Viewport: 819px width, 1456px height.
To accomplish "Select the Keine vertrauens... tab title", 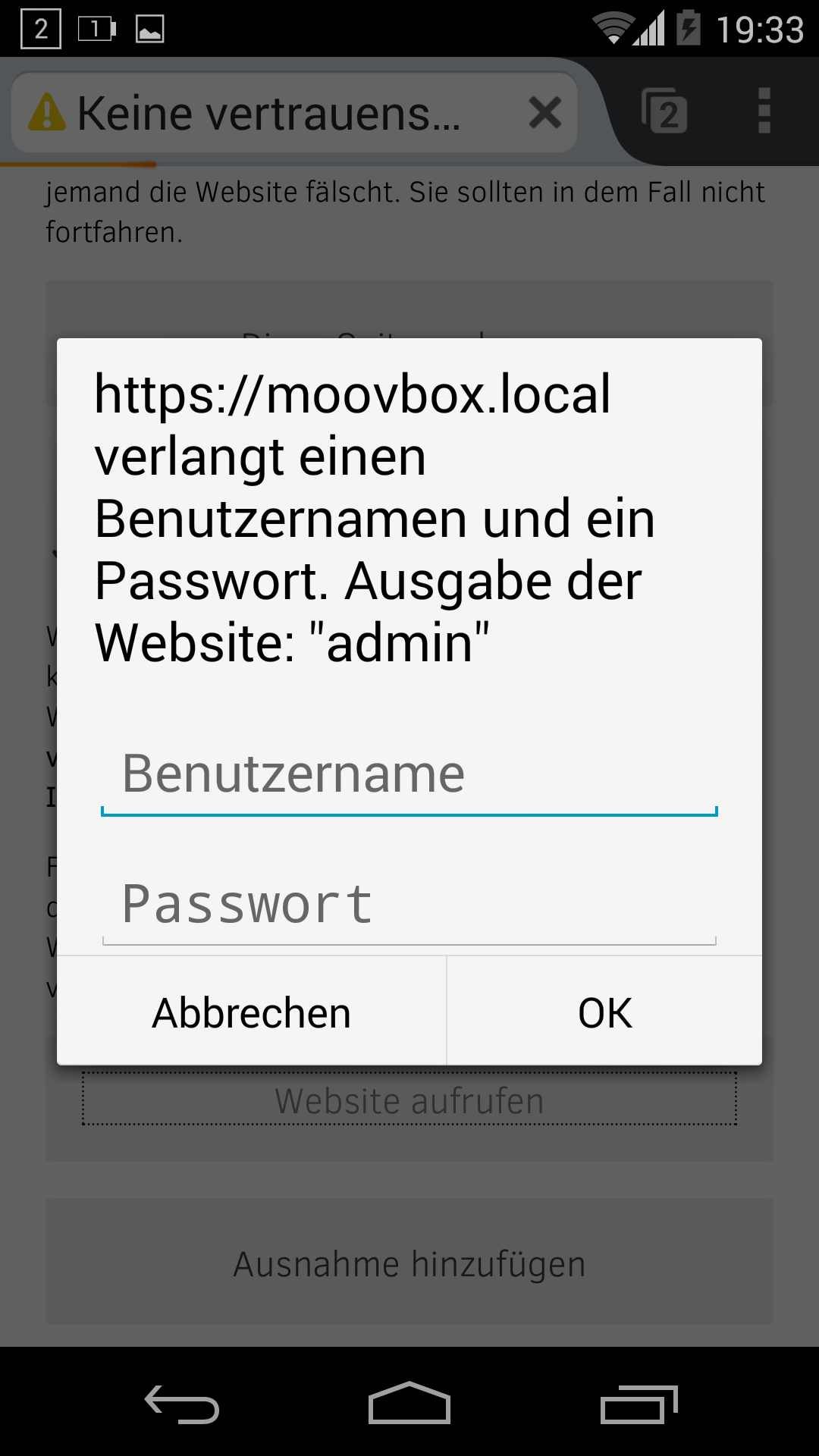I will click(x=269, y=114).
